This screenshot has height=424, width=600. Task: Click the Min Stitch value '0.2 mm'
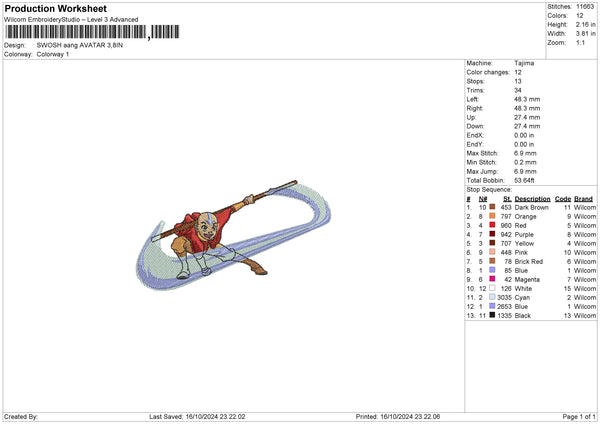[525, 162]
